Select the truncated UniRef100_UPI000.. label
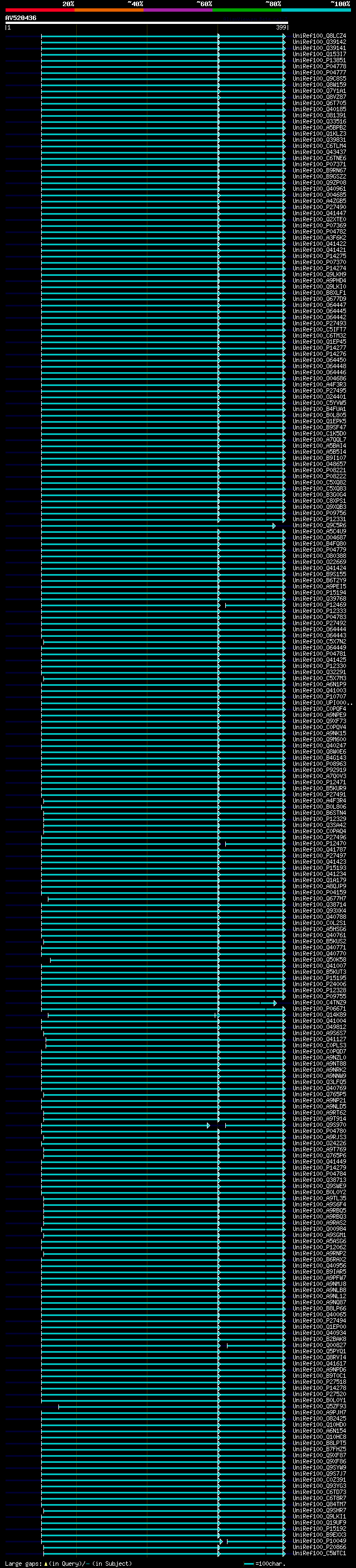 [322, 703]
